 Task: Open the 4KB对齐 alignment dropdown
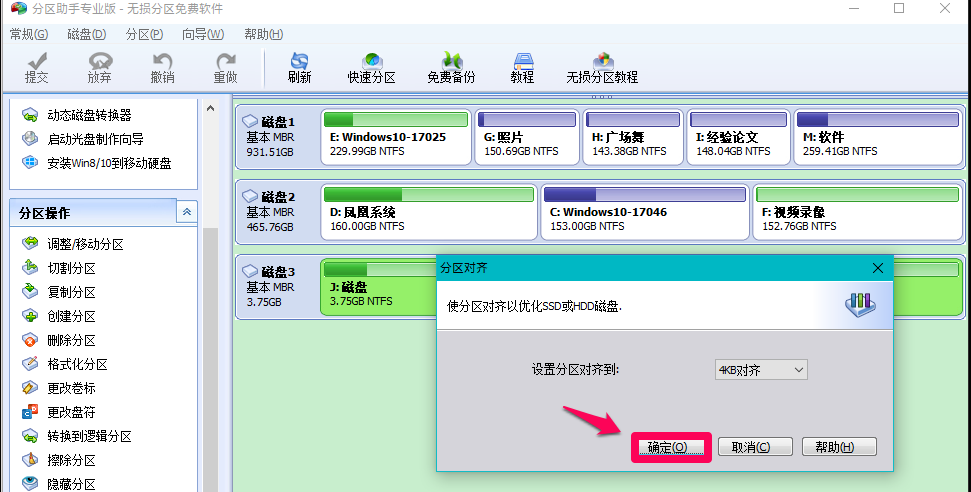pos(761,370)
